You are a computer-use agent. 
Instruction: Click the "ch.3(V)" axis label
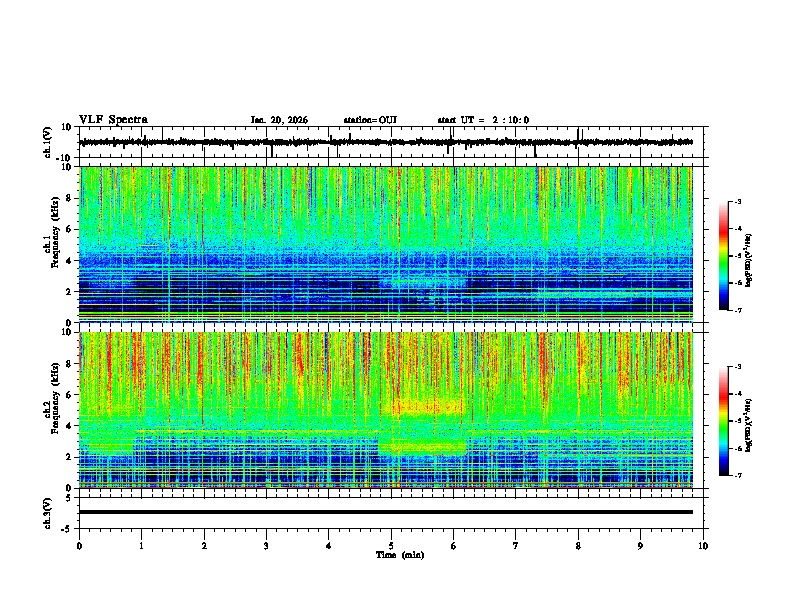tap(48, 513)
